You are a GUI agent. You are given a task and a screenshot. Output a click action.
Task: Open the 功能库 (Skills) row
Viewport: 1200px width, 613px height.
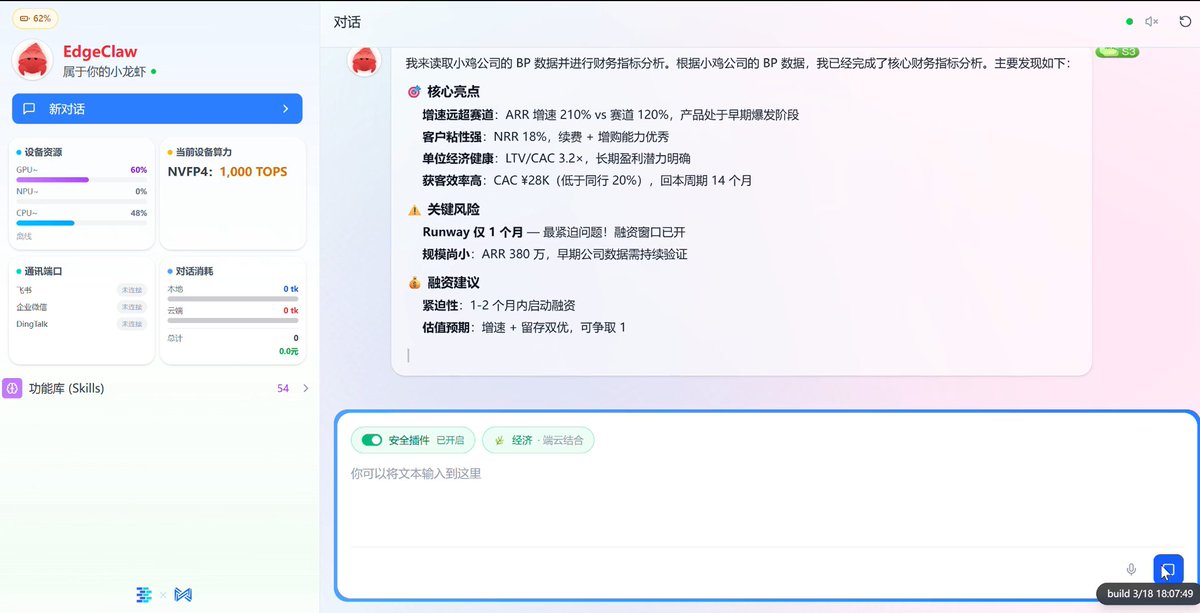tap(156, 388)
